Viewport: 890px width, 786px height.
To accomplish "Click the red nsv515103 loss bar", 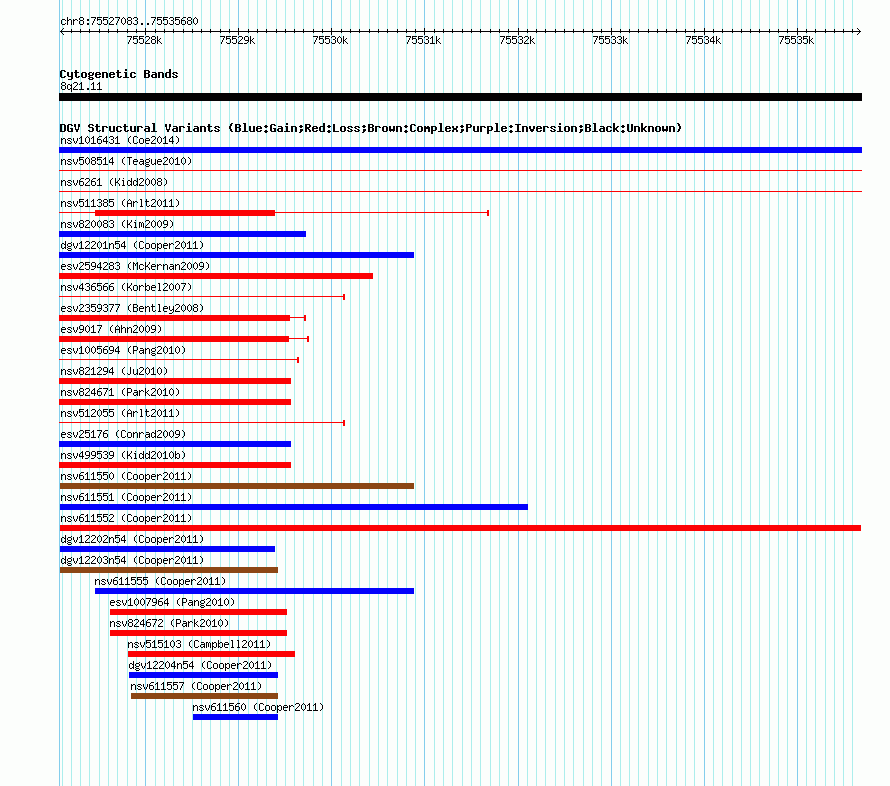I will point(211,654).
